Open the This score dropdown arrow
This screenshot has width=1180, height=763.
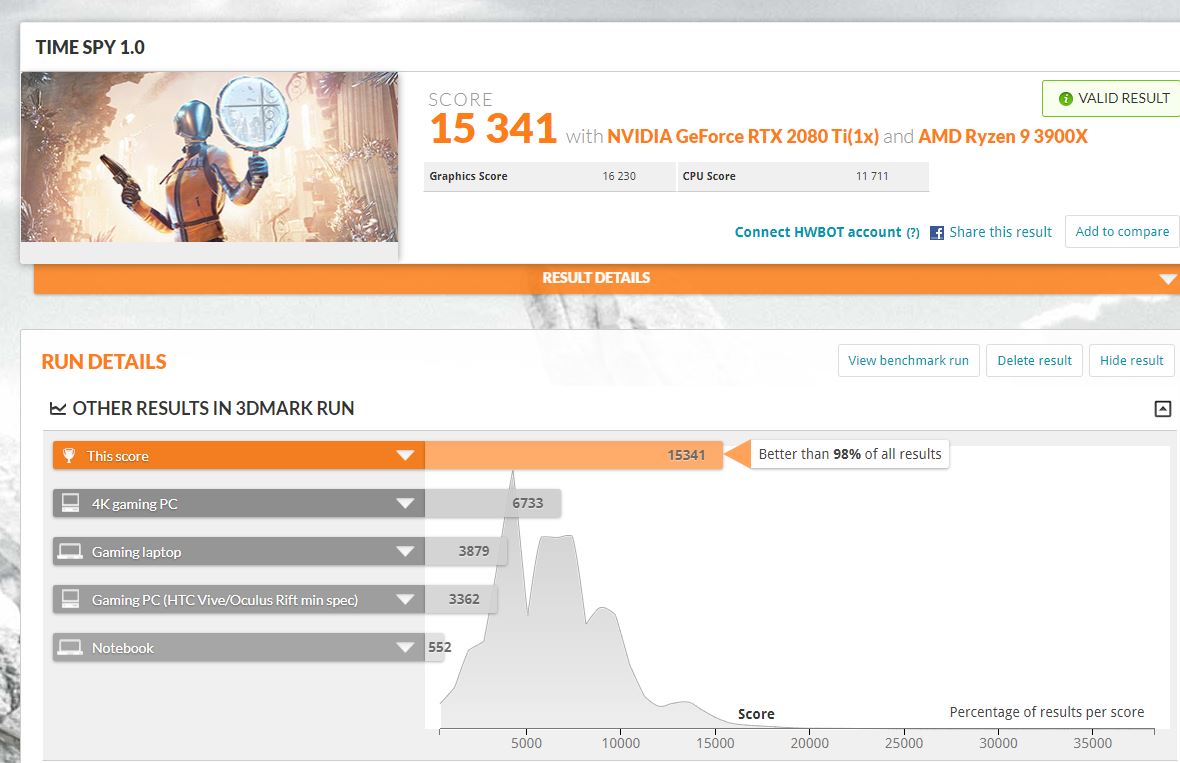click(405, 456)
